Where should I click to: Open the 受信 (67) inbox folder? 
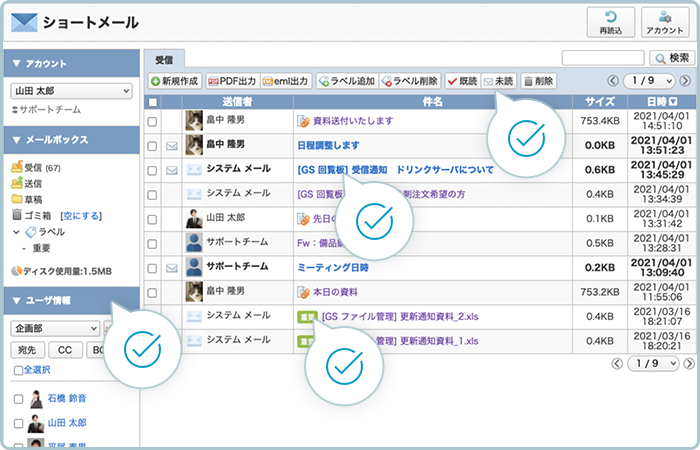36,168
